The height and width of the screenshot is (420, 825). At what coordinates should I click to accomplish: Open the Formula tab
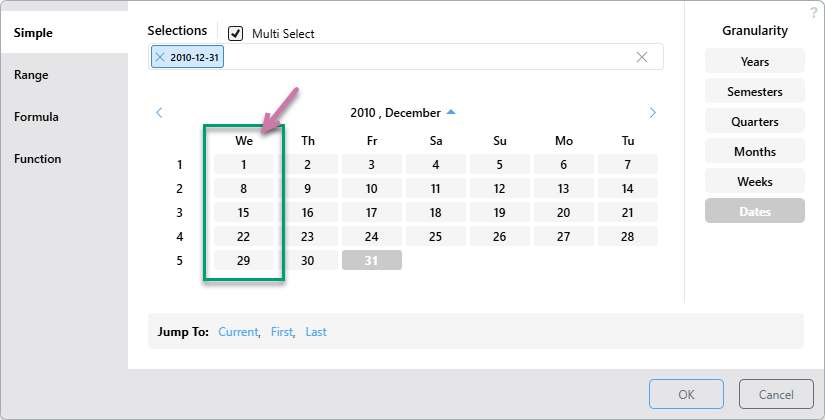(x=36, y=117)
